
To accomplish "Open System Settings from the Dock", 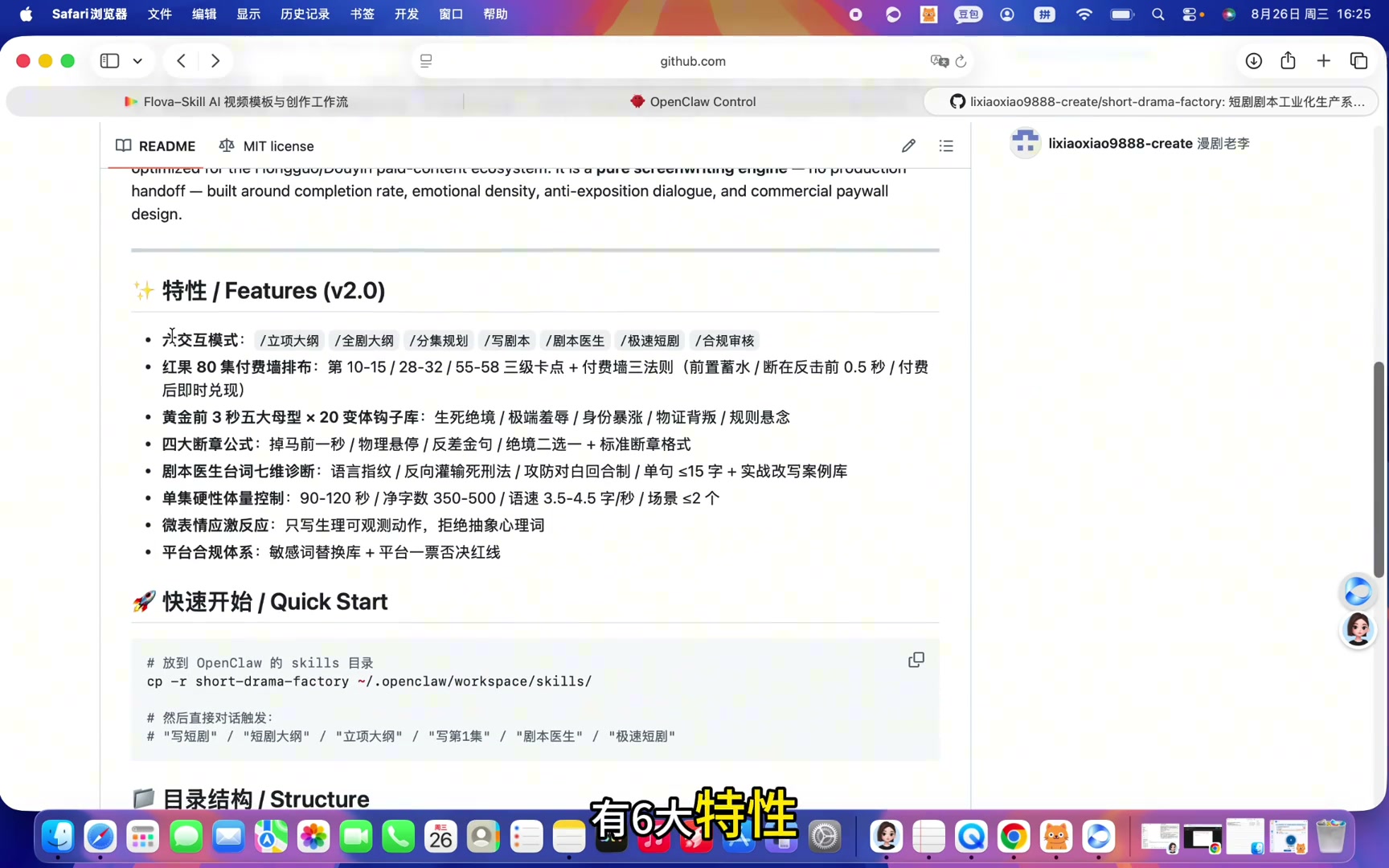I will coord(825,837).
